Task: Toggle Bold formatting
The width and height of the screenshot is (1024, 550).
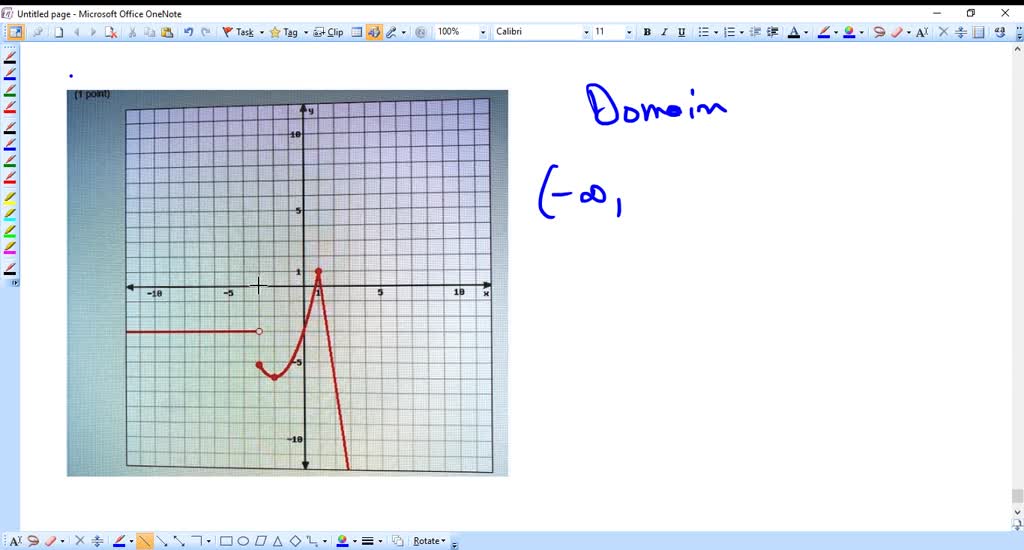Action: pyautogui.click(x=647, y=32)
